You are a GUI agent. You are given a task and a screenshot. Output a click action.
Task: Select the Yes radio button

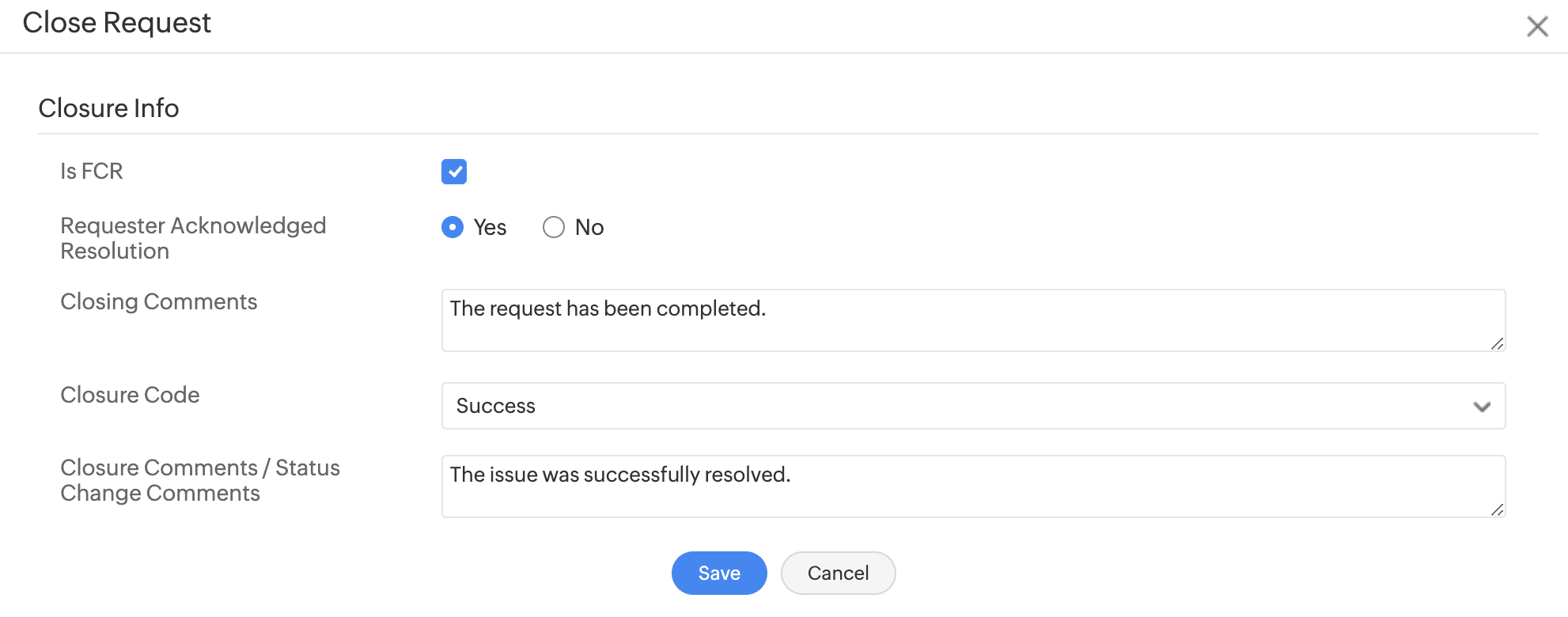click(x=453, y=228)
